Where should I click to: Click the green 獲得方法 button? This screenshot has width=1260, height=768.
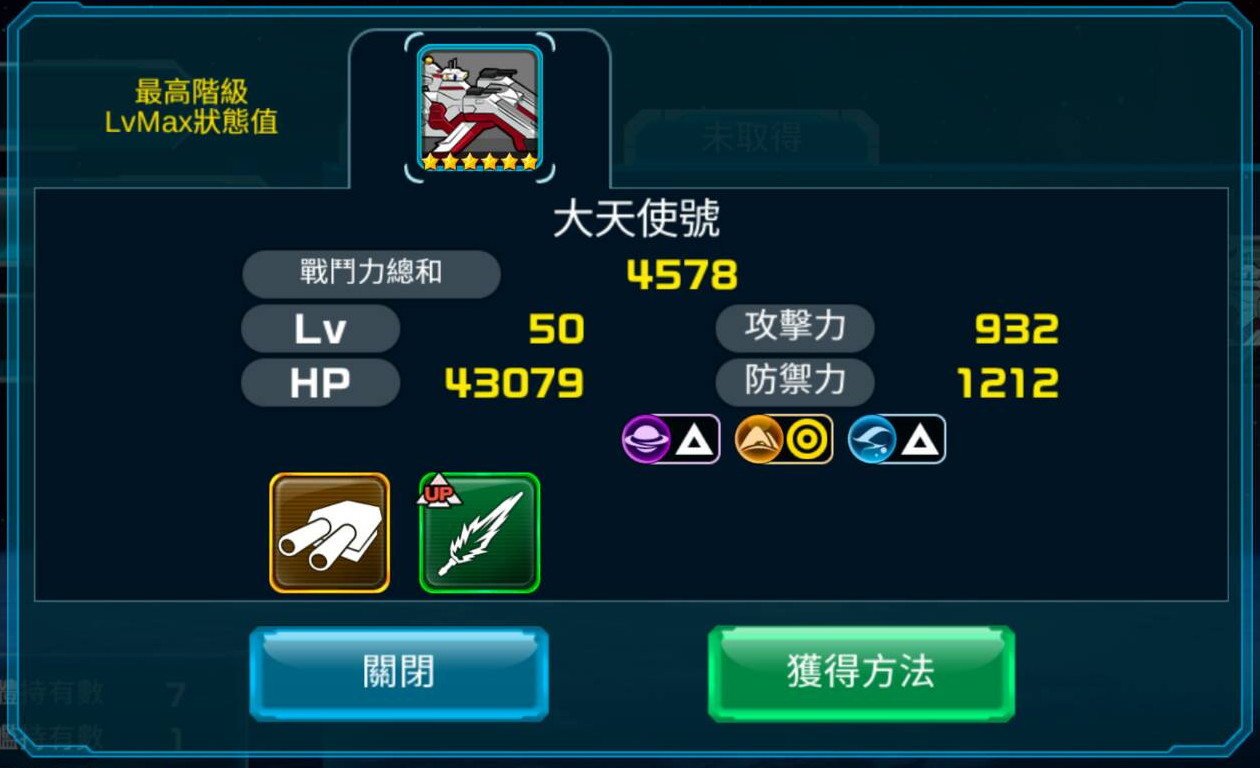861,673
